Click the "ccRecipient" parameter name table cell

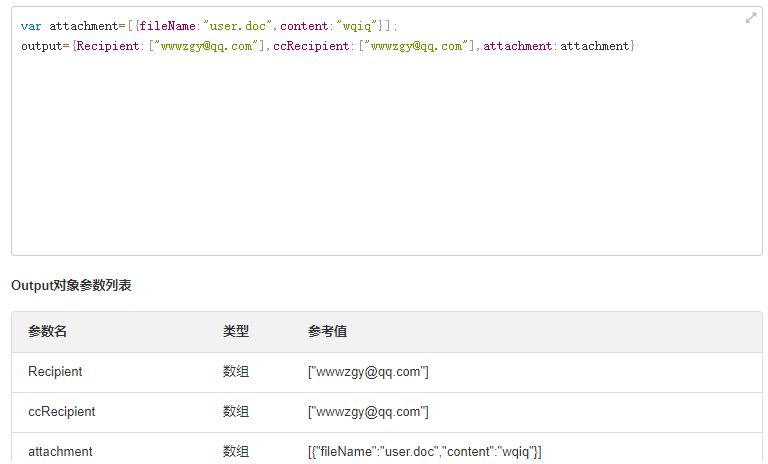(62, 412)
